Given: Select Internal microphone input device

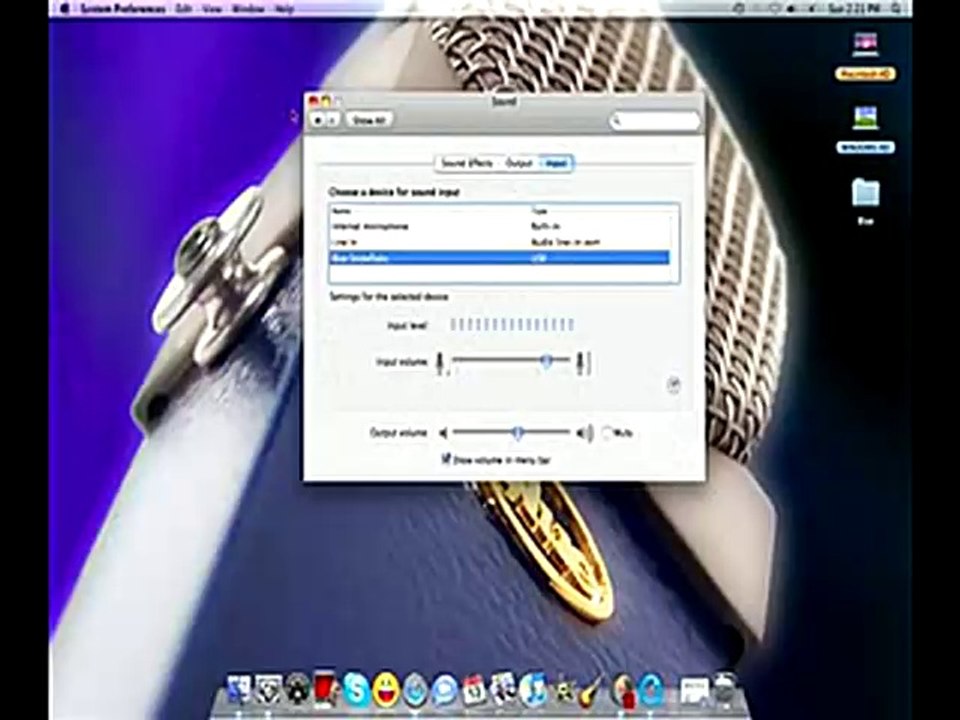Looking at the screenshot, I should 500,226.
